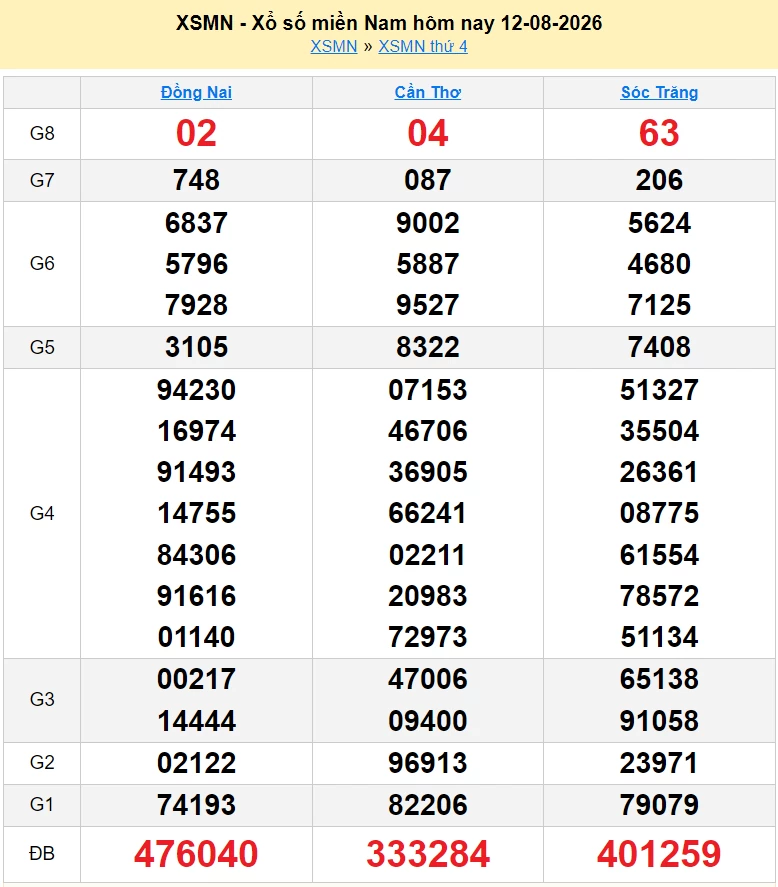Viewport: 778px width, 887px height.
Task: Select the G5 row label
Action: pyautogui.click(x=42, y=347)
